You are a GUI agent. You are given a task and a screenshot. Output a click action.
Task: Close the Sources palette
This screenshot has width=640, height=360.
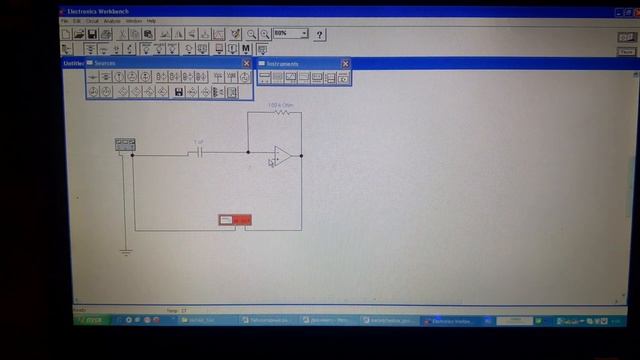point(246,63)
